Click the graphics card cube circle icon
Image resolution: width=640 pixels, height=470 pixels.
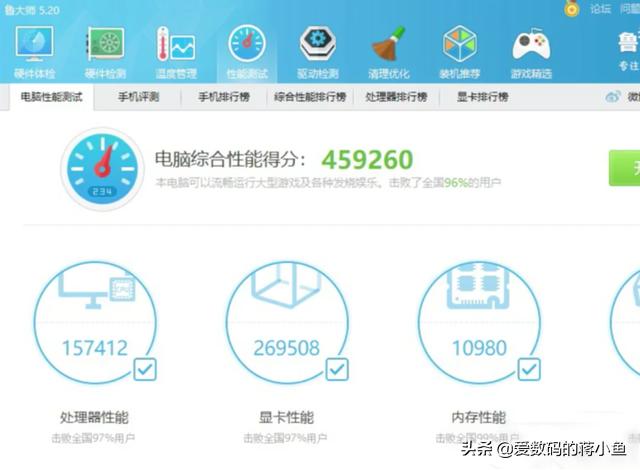pyautogui.click(x=287, y=322)
